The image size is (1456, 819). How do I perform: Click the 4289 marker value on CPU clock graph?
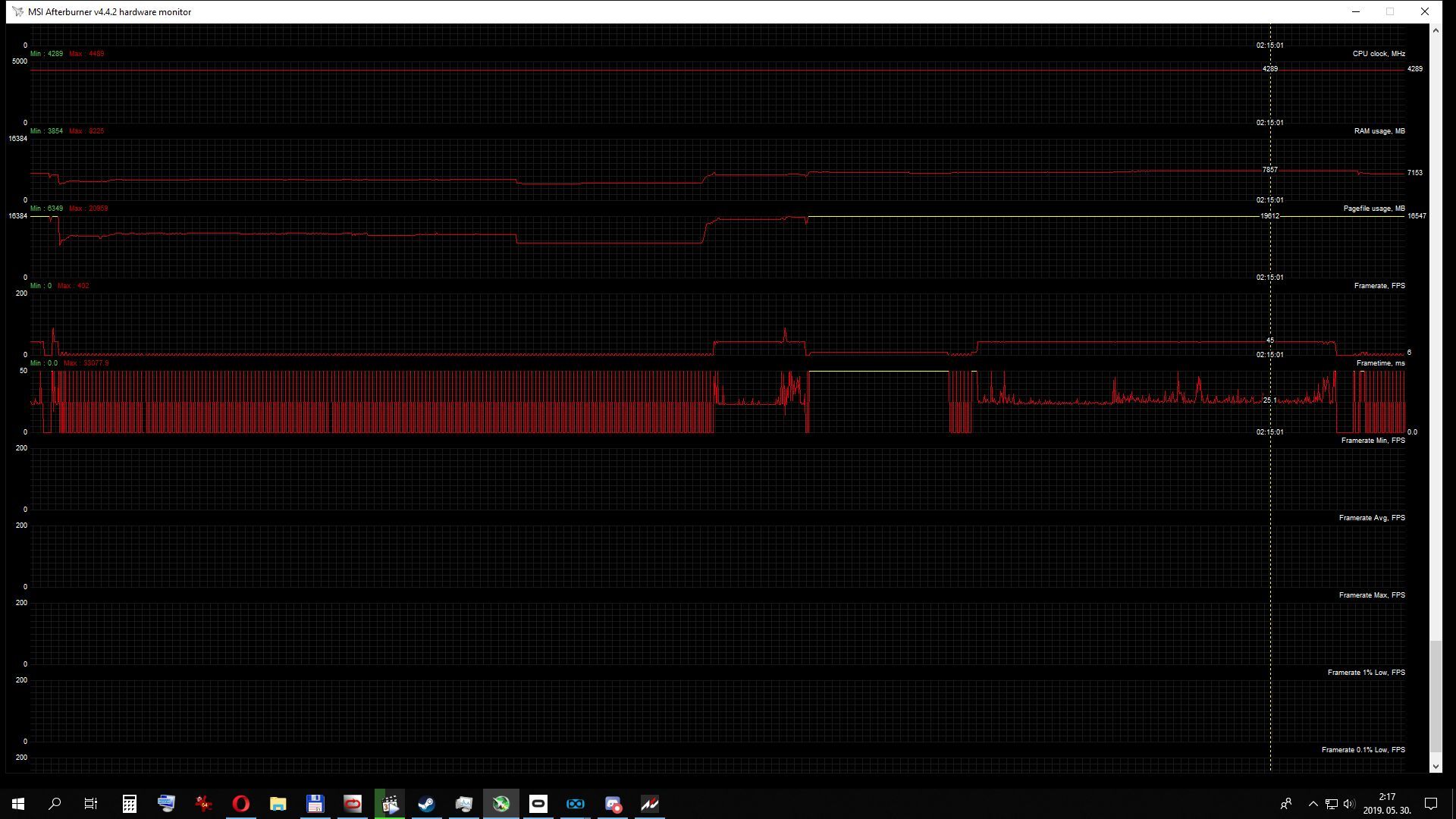pos(1270,69)
